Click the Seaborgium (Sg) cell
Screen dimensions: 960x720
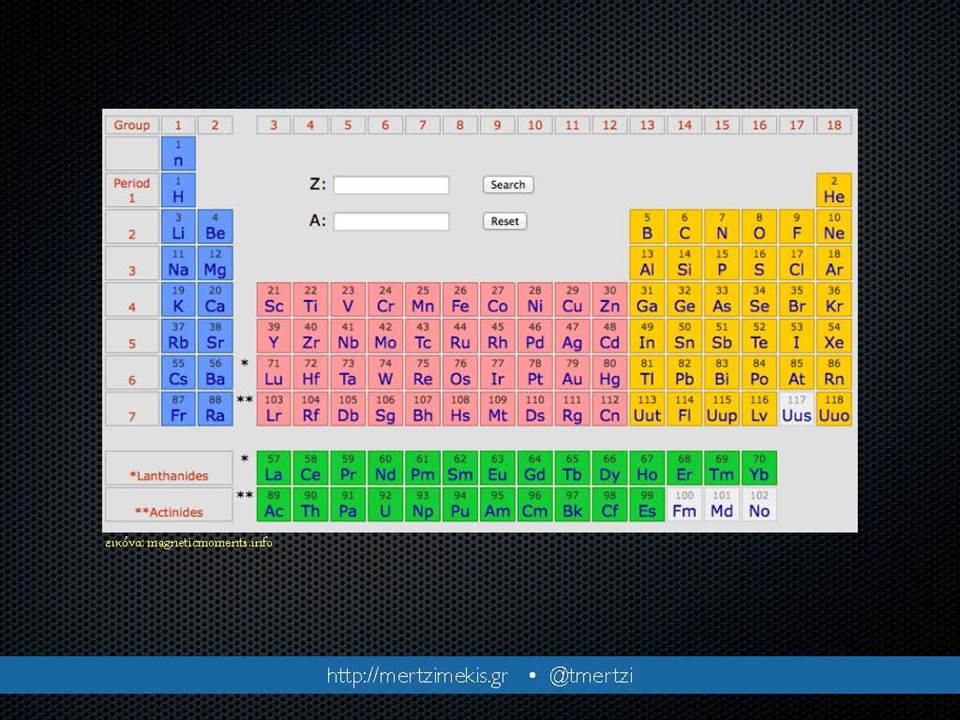pos(385,408)
